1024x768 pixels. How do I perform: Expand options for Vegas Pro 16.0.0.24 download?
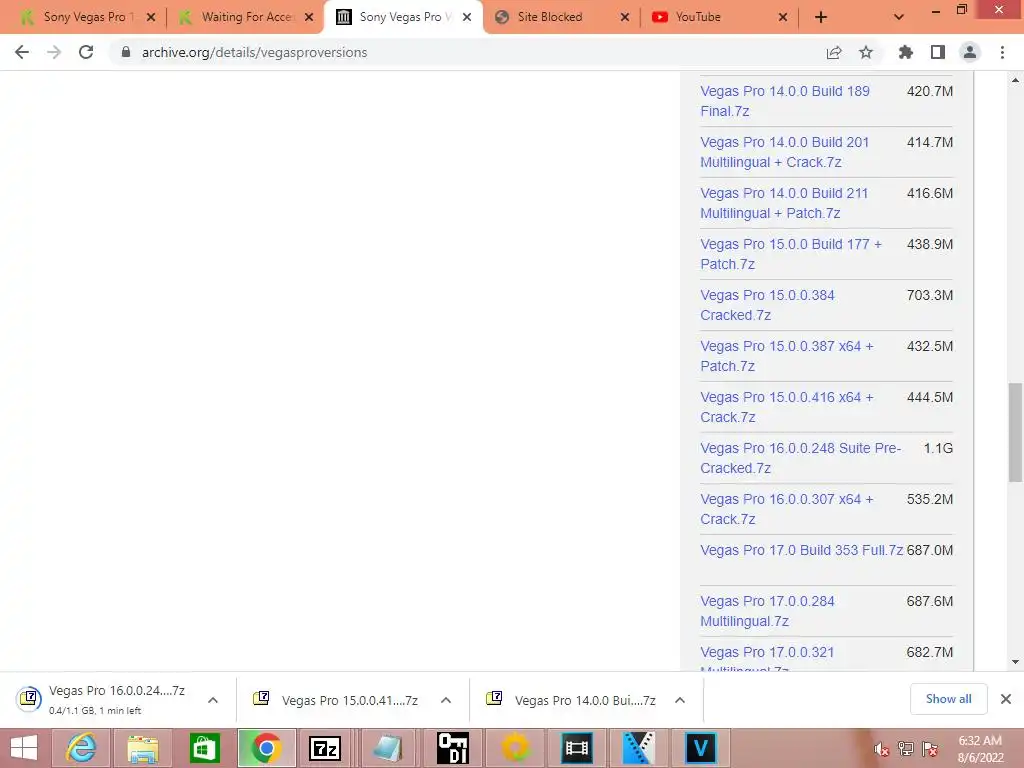tap(213, 700)
